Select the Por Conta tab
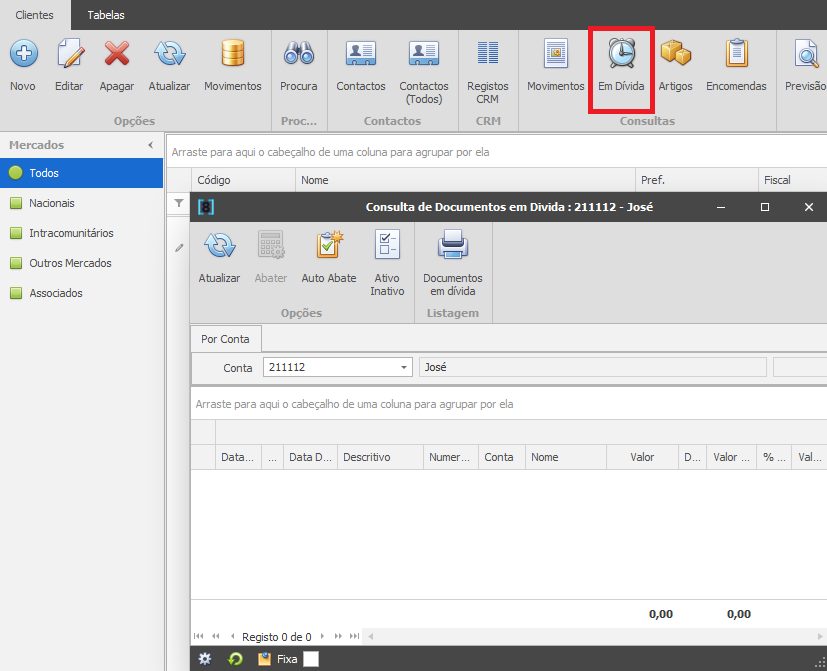The height and width of the screenshot is (671, 827). pos(225,339)
